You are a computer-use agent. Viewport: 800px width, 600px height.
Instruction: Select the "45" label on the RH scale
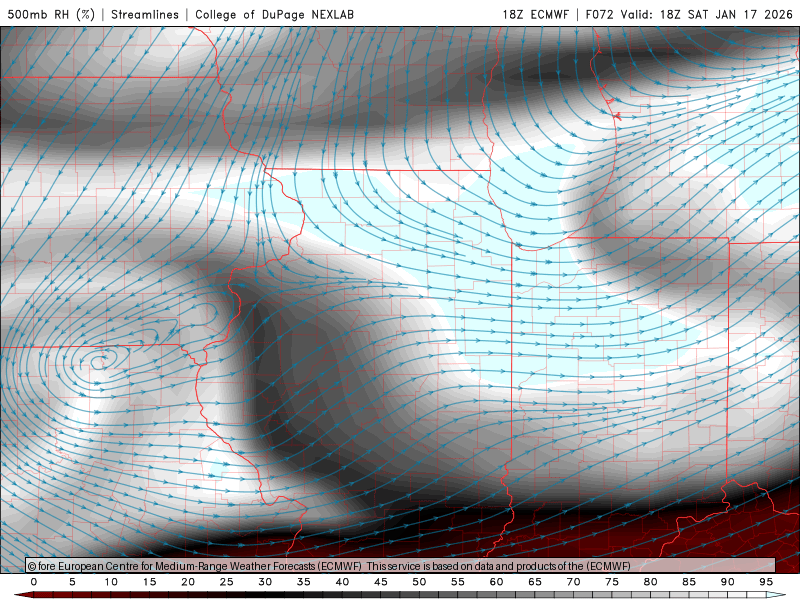[381, 582]
